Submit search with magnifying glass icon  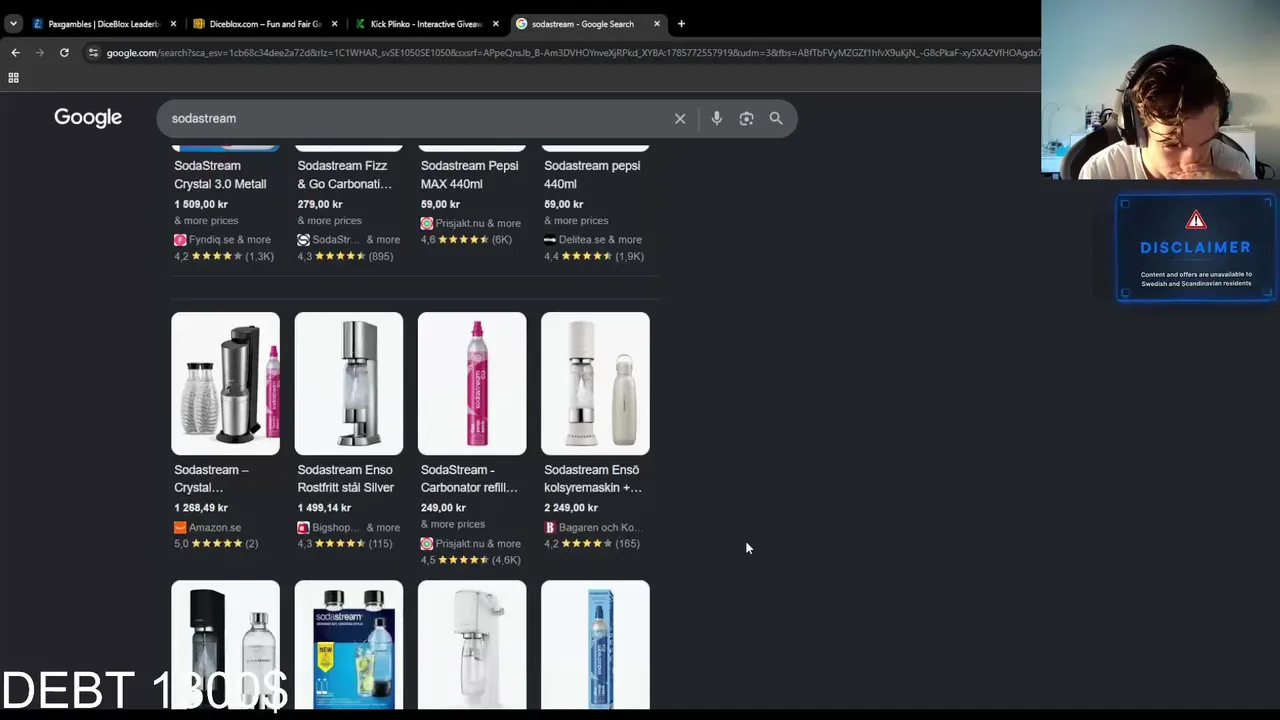click(776, 119)
